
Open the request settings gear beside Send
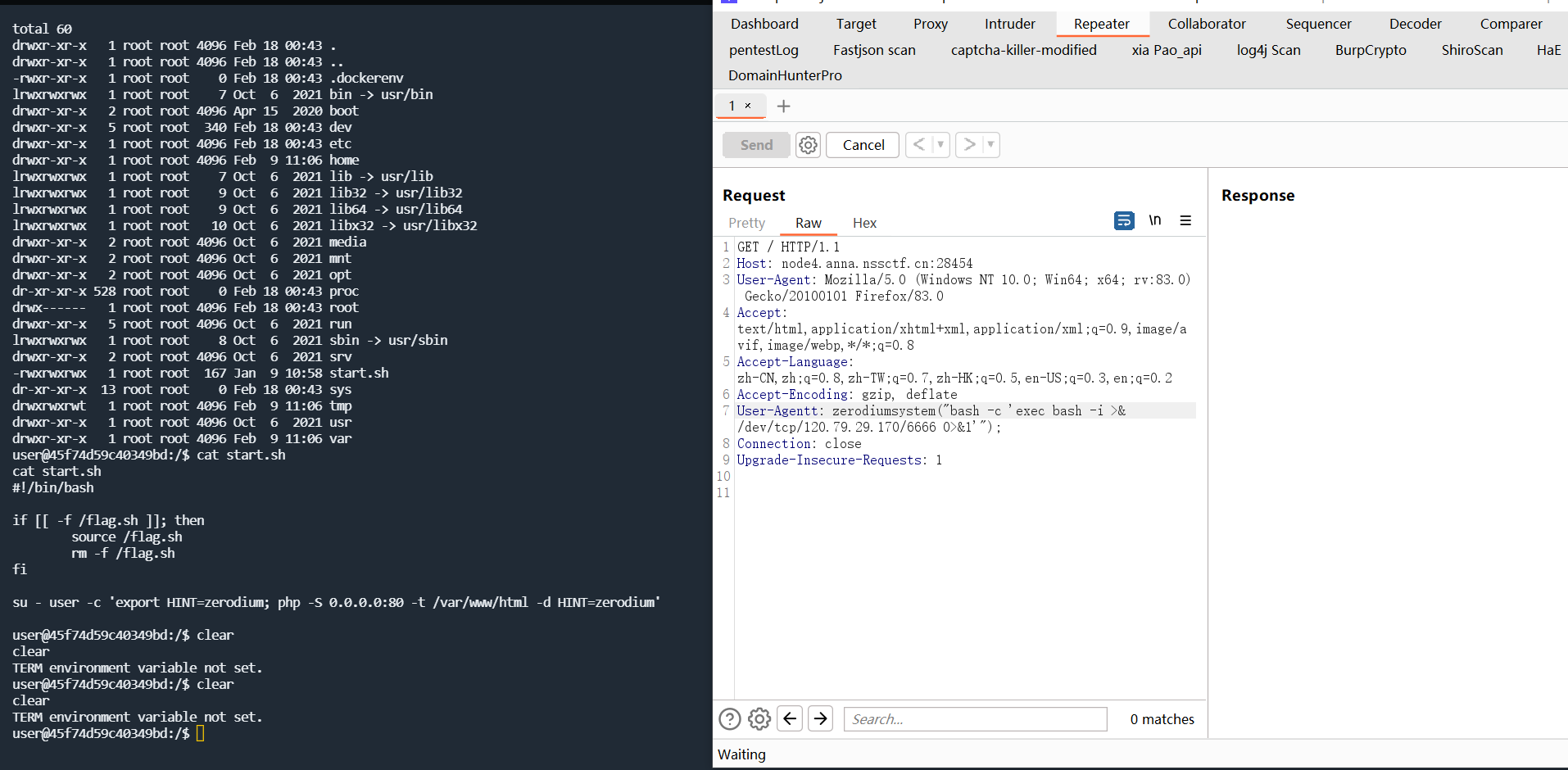pyautogui.click(x=808, y=145)
